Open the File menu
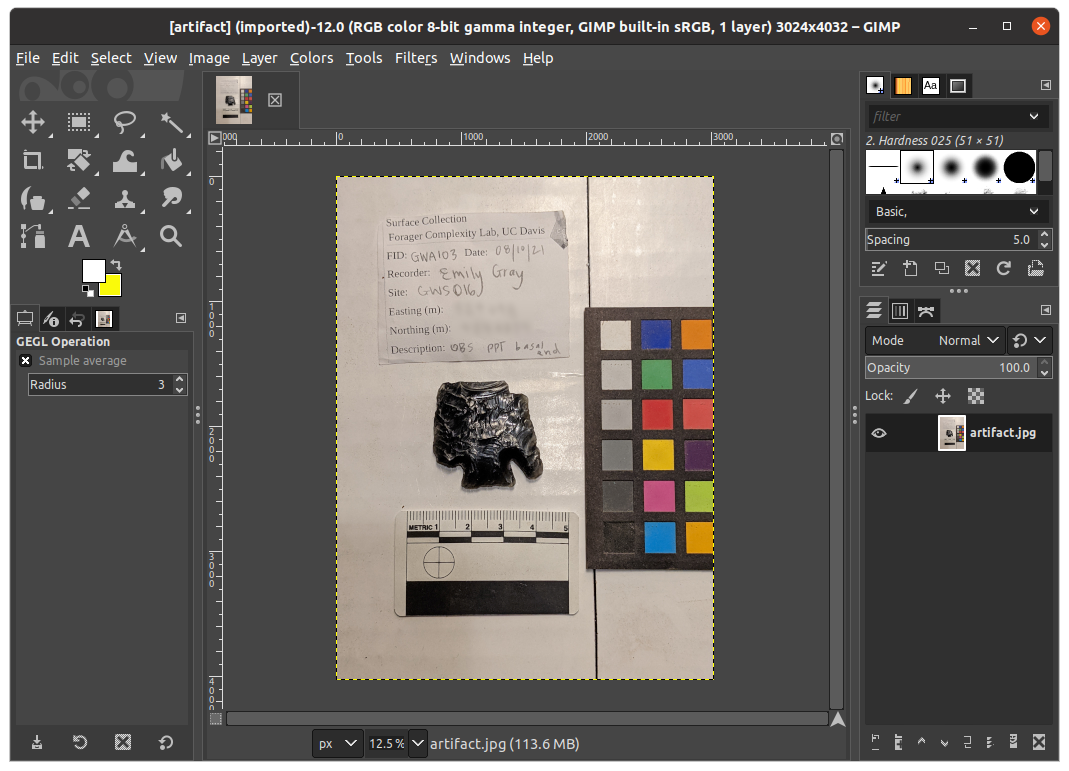The image size is (1069, 771). (28, 58)
